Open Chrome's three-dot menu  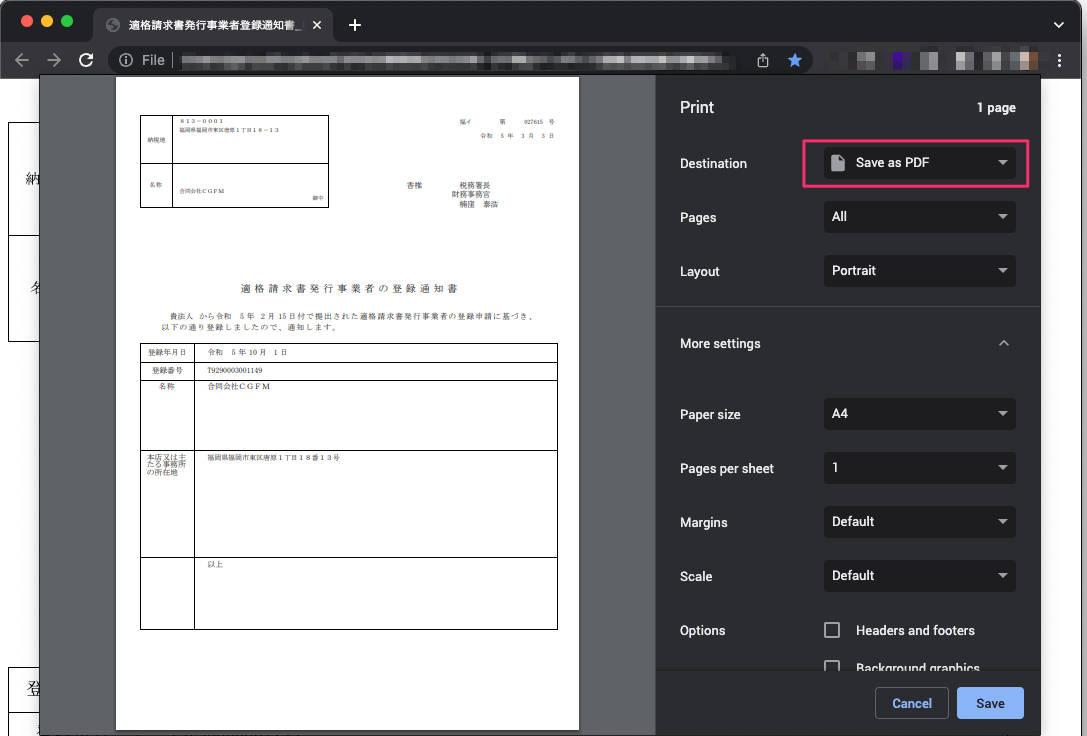pos(1059,60)
